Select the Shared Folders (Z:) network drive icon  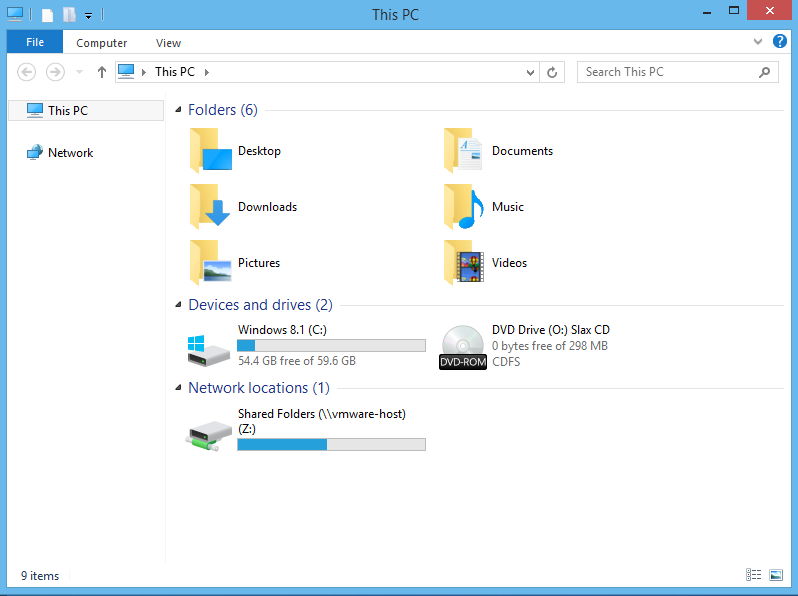(x=209, y=431)
